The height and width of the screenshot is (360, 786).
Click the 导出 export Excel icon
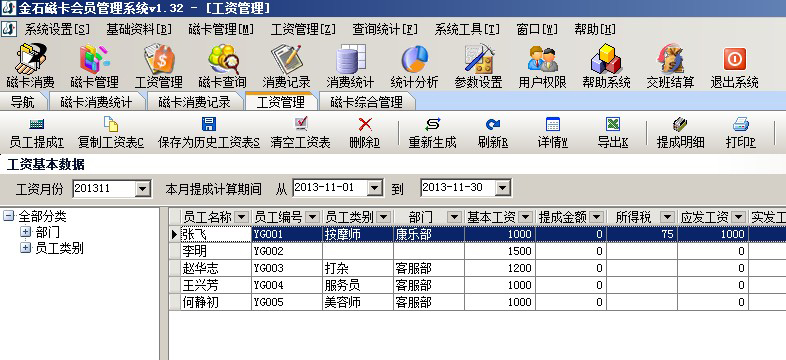(613, 124)
